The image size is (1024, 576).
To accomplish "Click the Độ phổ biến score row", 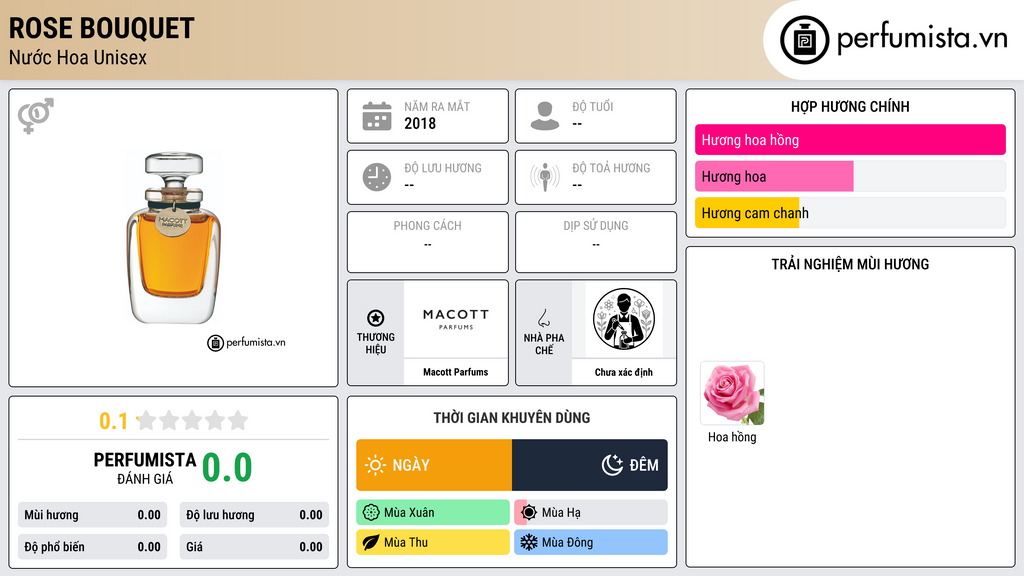I will [93, 547].
